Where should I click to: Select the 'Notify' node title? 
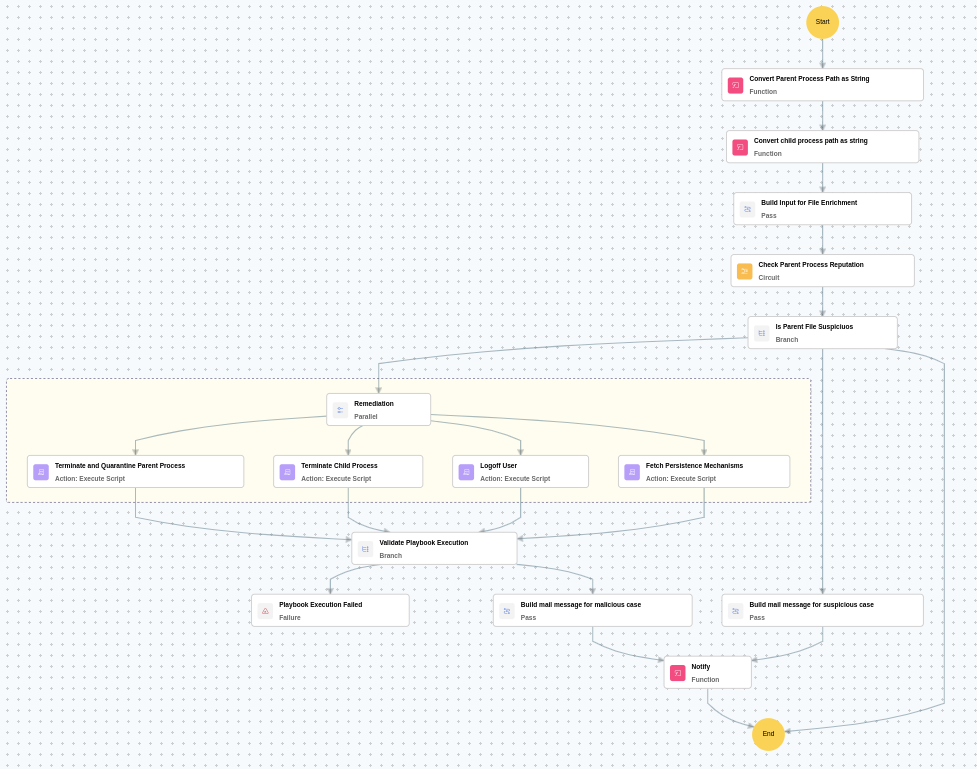(x=700, y=667)
